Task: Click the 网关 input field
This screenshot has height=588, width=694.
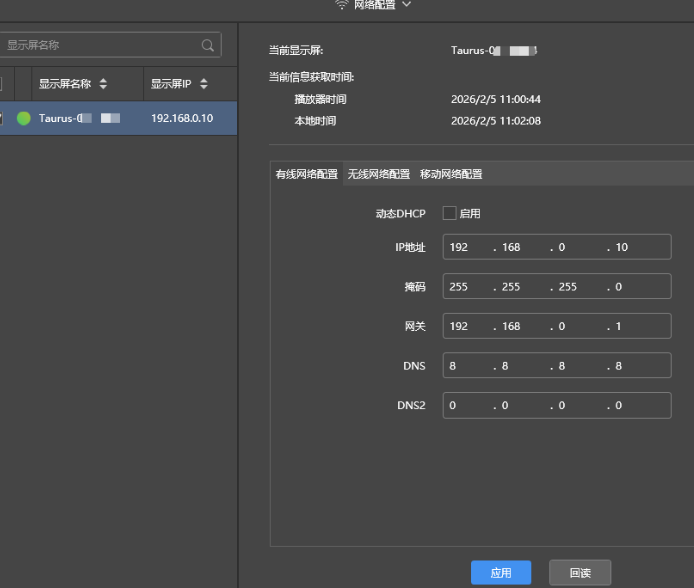Action: coord(556,326)
